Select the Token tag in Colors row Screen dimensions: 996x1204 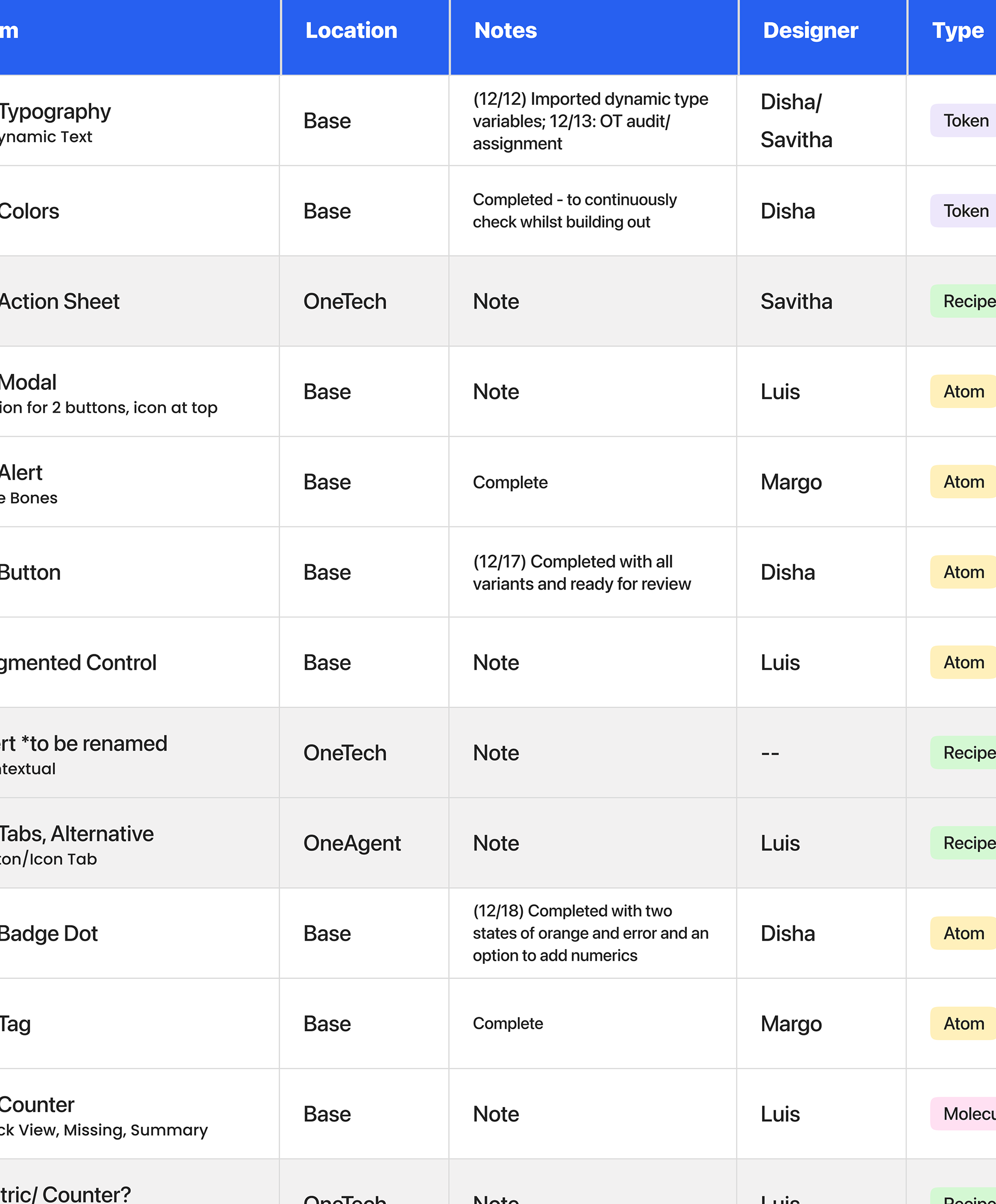(x=965, y=211)
